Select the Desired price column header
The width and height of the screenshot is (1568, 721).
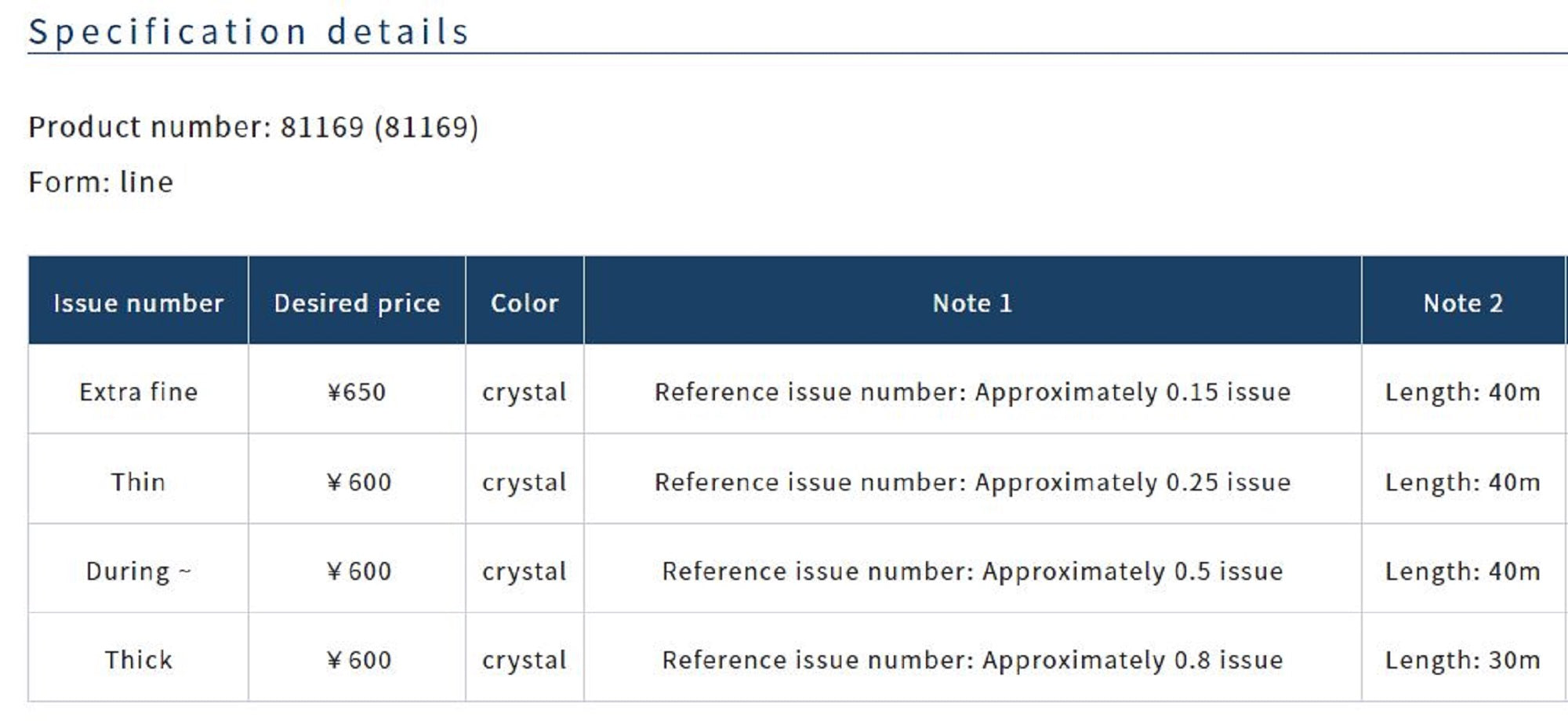pyautogui.click(x=357, y=303)
